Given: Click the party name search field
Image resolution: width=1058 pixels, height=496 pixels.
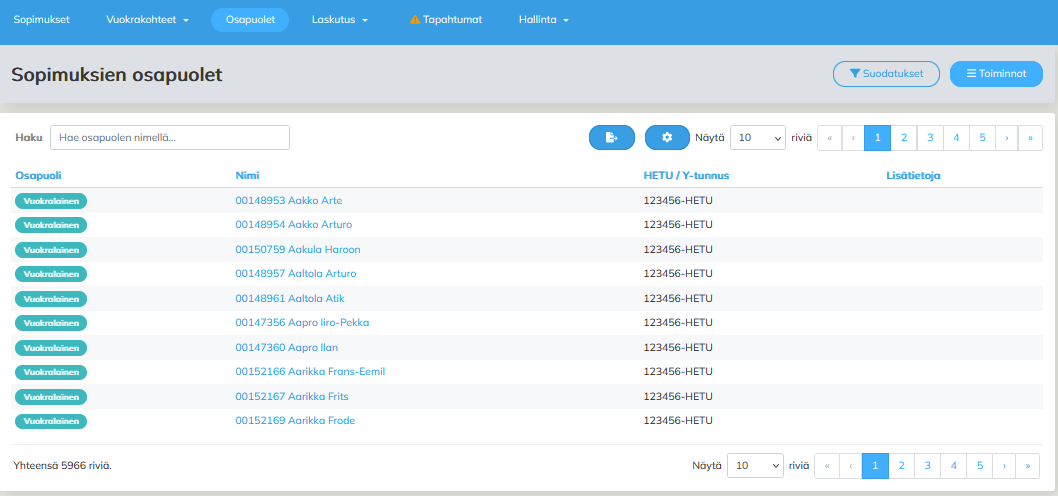Looking at the screenshot, I should 170,138.
